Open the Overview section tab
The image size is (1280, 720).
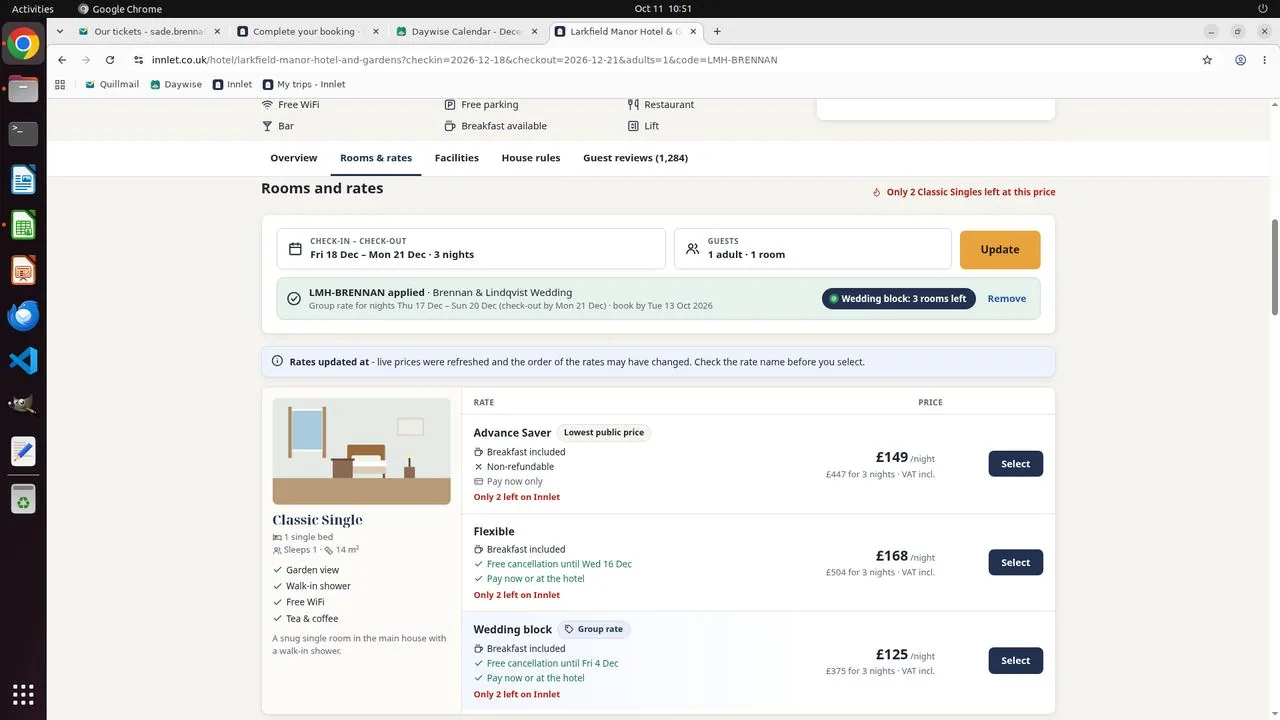click(293, 158)
